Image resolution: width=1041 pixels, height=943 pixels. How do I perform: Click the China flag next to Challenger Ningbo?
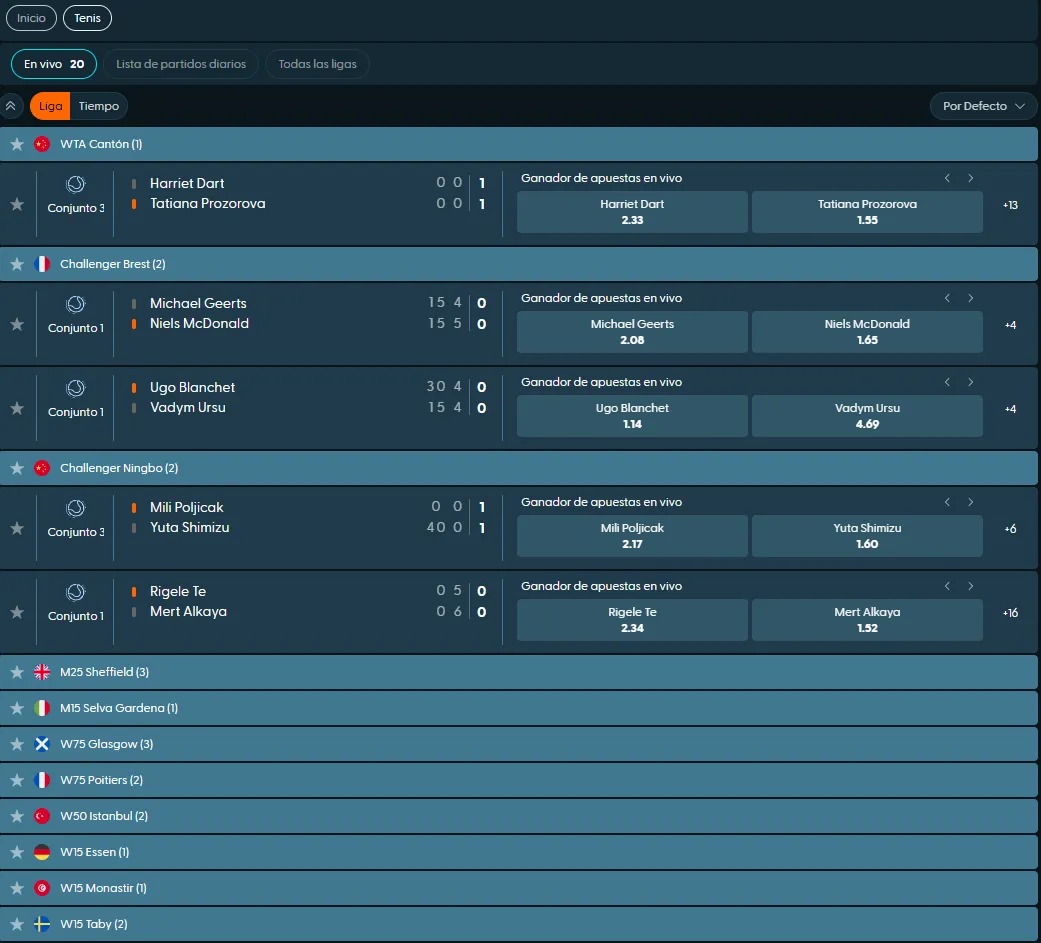pos(42,468)
